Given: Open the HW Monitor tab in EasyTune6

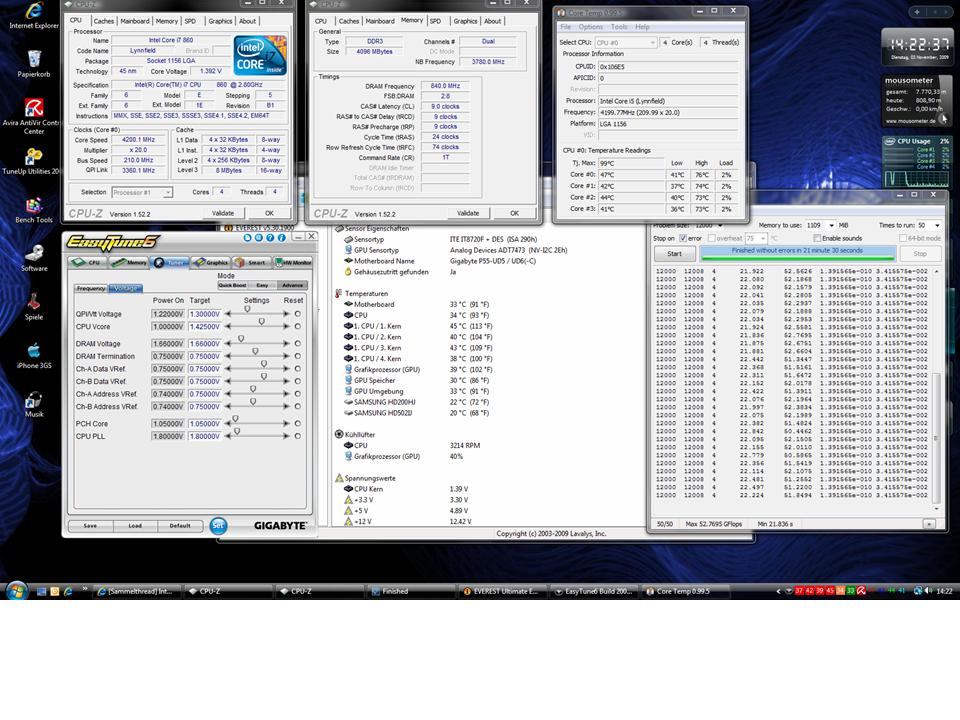Looking at the screenshot, I should coord(293,263).
